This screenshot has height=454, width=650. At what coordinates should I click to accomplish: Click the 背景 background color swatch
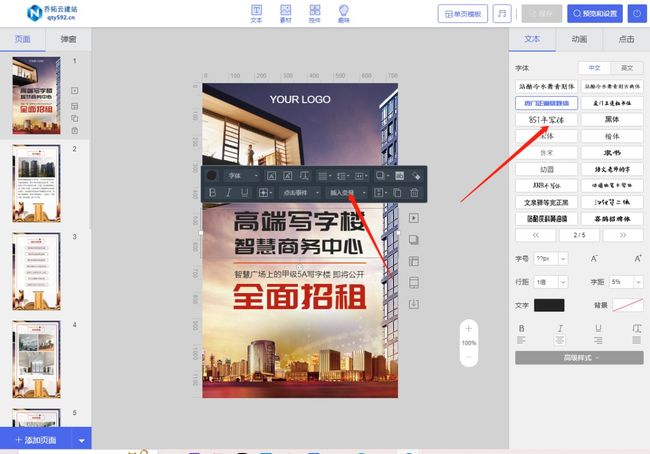[628, 306]
